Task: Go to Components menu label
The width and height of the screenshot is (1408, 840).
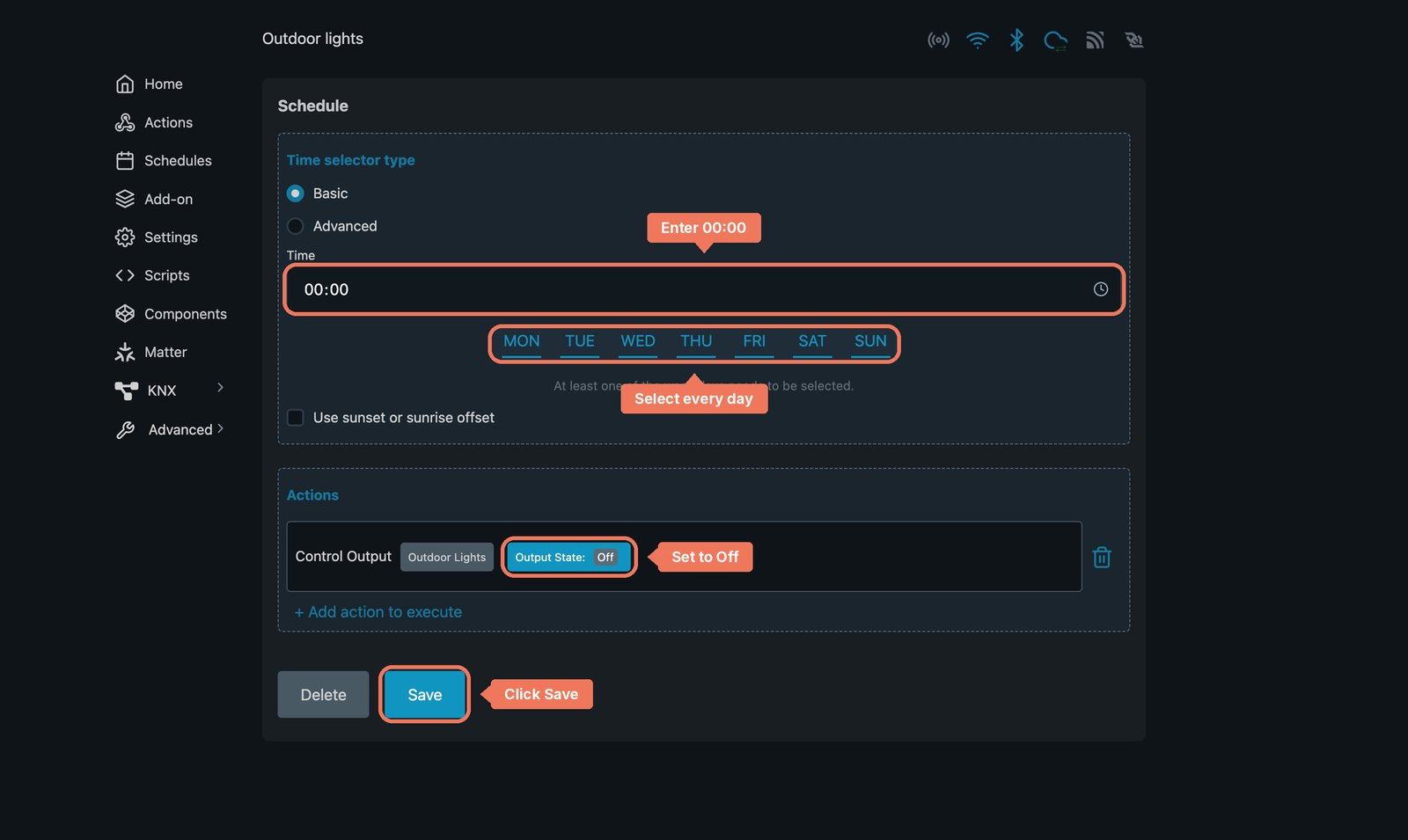Action: pyautogui.click(x=186, y=314)
